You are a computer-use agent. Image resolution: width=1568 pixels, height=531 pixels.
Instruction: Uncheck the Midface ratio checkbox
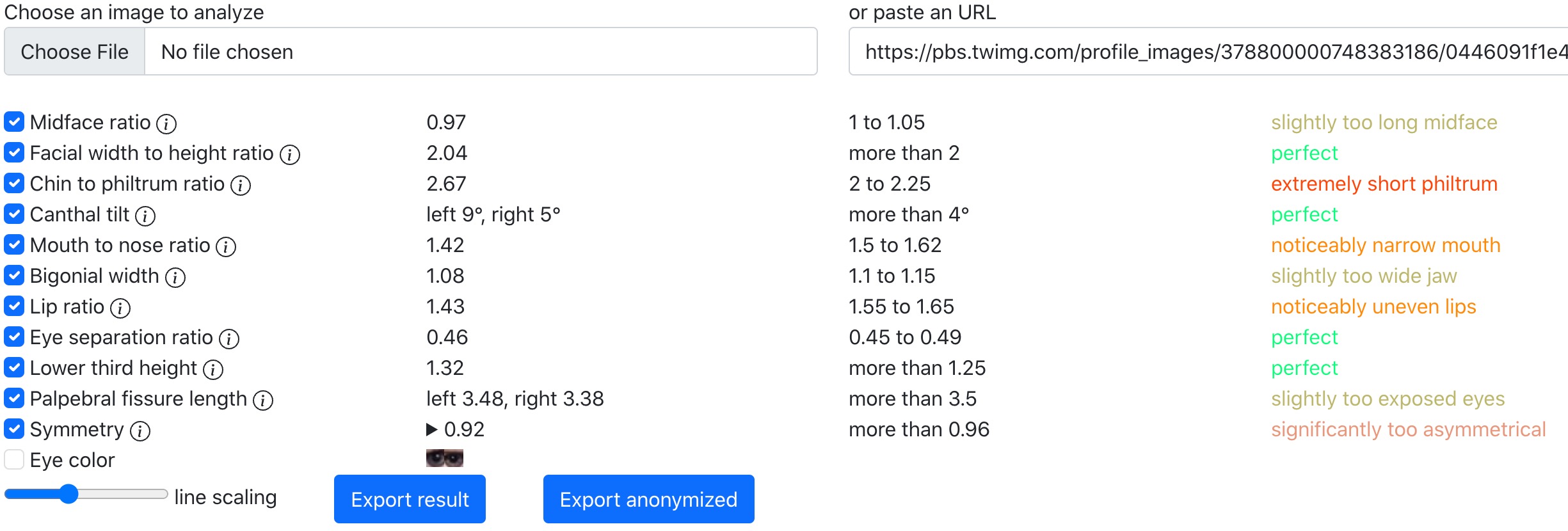(14, 122)
